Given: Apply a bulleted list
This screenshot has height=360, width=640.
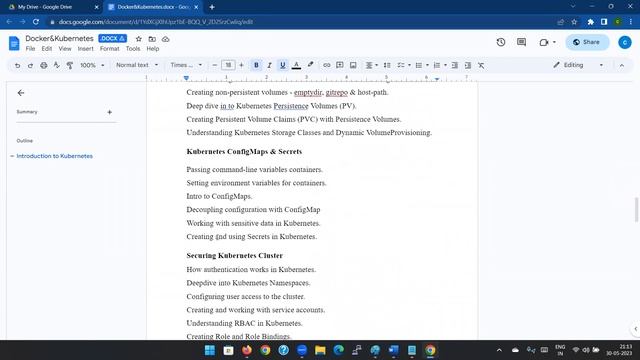Looking at the screenshot, I should coord(419,65).
